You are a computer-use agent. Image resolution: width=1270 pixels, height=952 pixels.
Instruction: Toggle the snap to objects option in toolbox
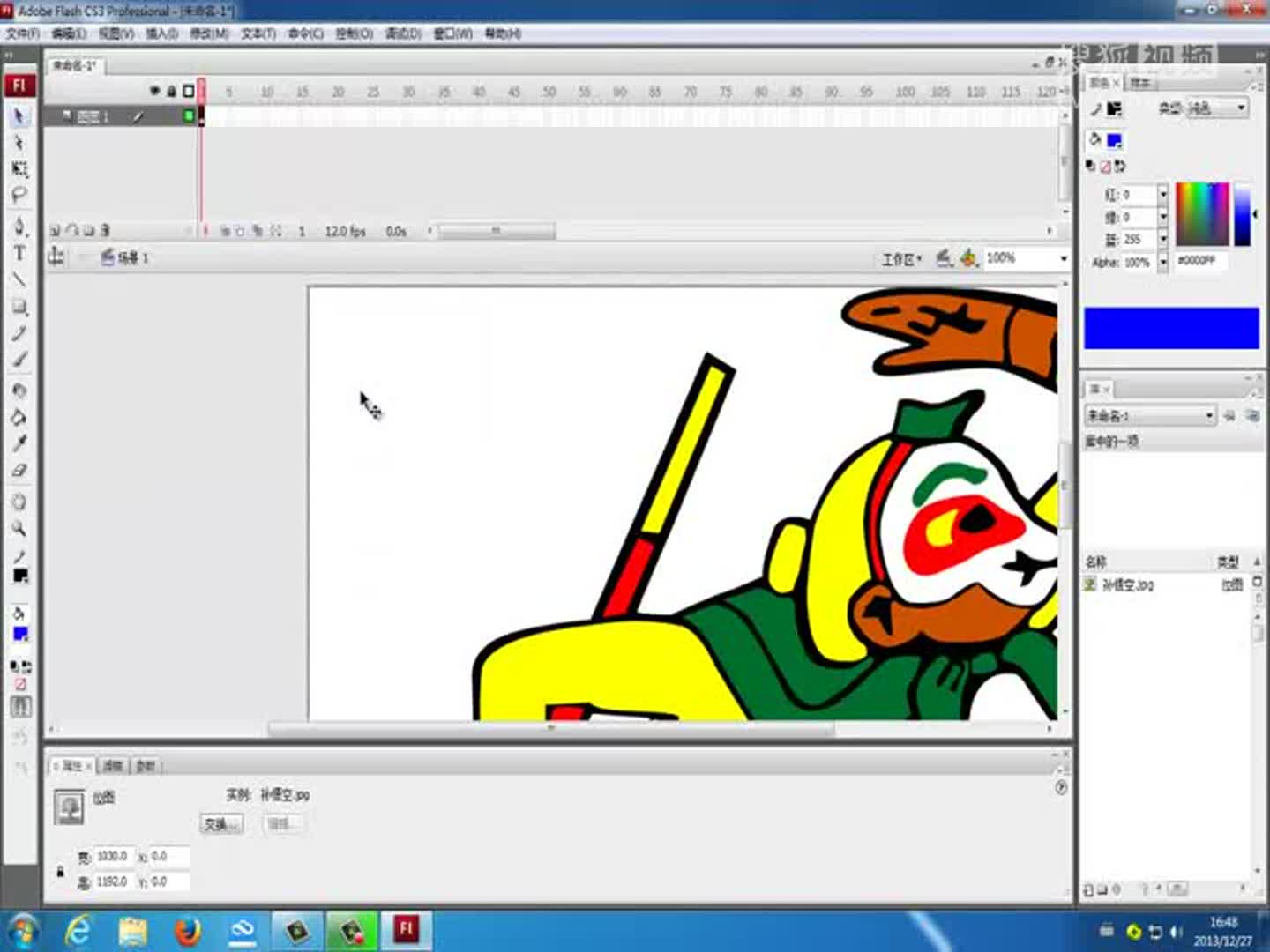[20, 706]
